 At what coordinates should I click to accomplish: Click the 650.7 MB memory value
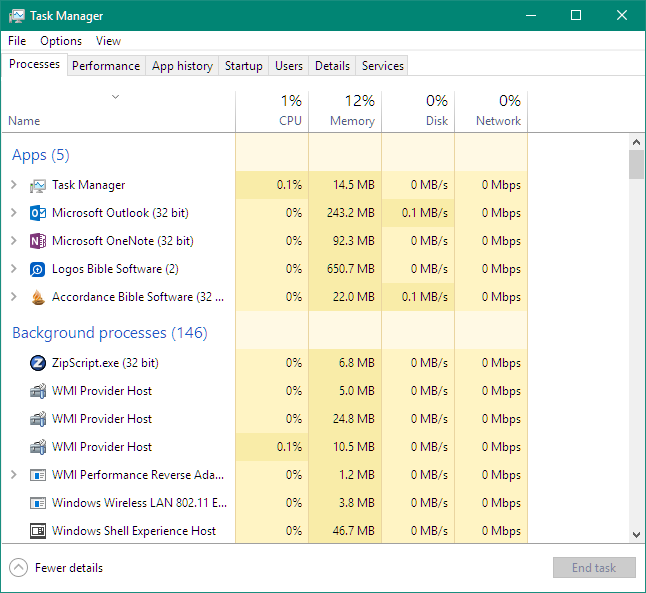(x=351, y=269)
